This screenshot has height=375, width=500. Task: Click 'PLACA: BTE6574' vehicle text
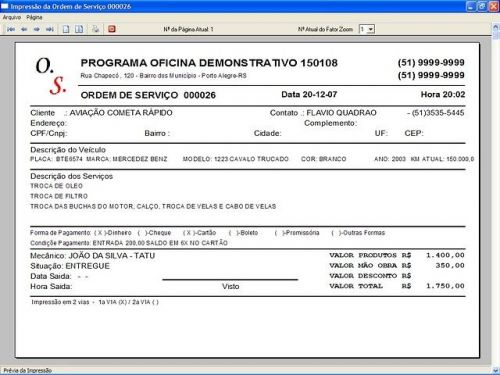tap(56, 159)
